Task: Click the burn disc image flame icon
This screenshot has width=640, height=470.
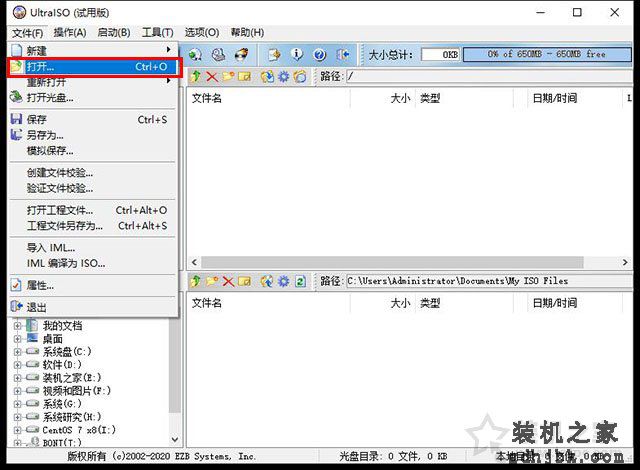Action: click(x=242, y=54)
